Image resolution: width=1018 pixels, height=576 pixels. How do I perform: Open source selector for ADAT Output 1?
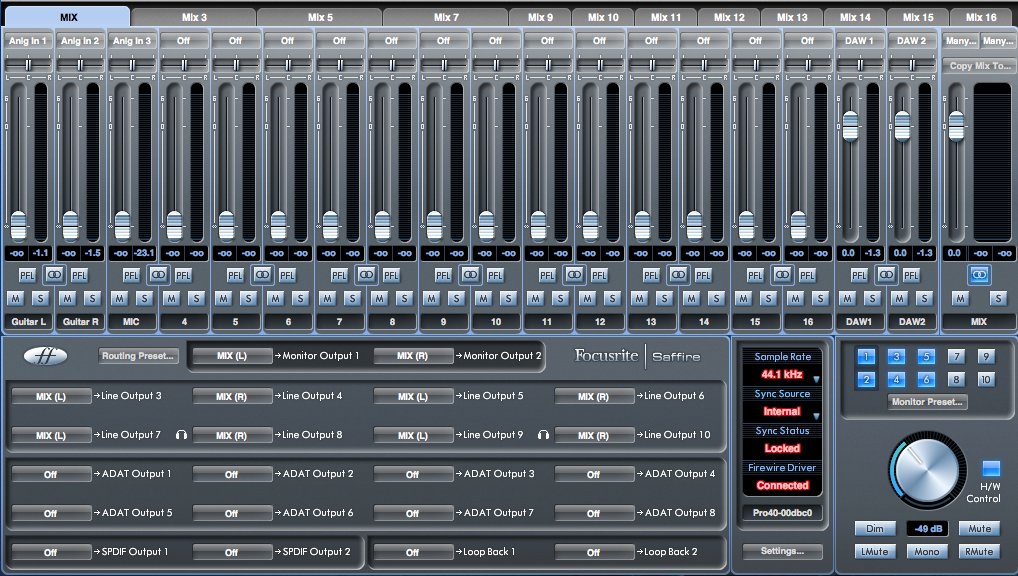pyautogui.click(x=51, y=474)
